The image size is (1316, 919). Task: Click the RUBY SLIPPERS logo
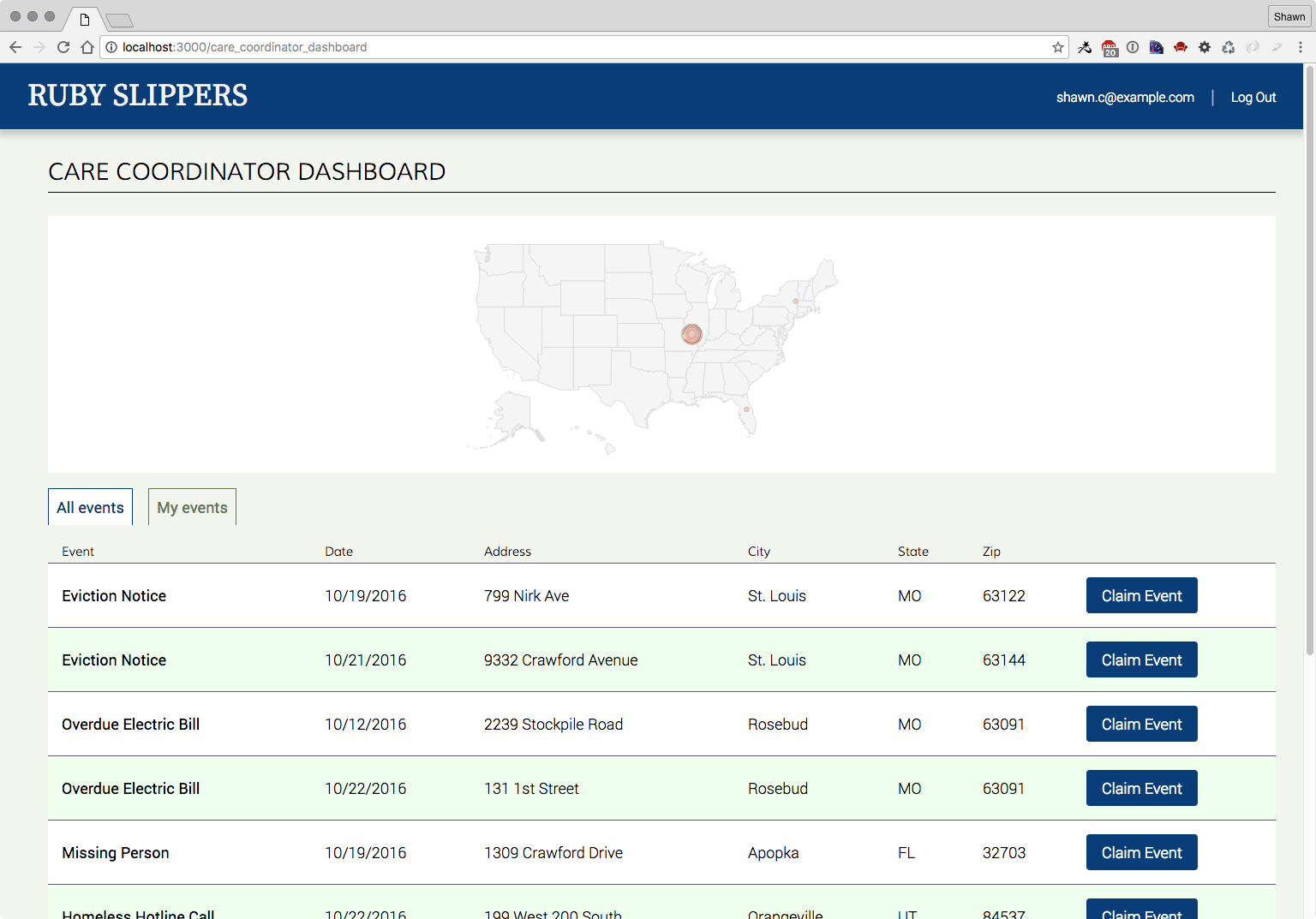[x=138, y=95]
